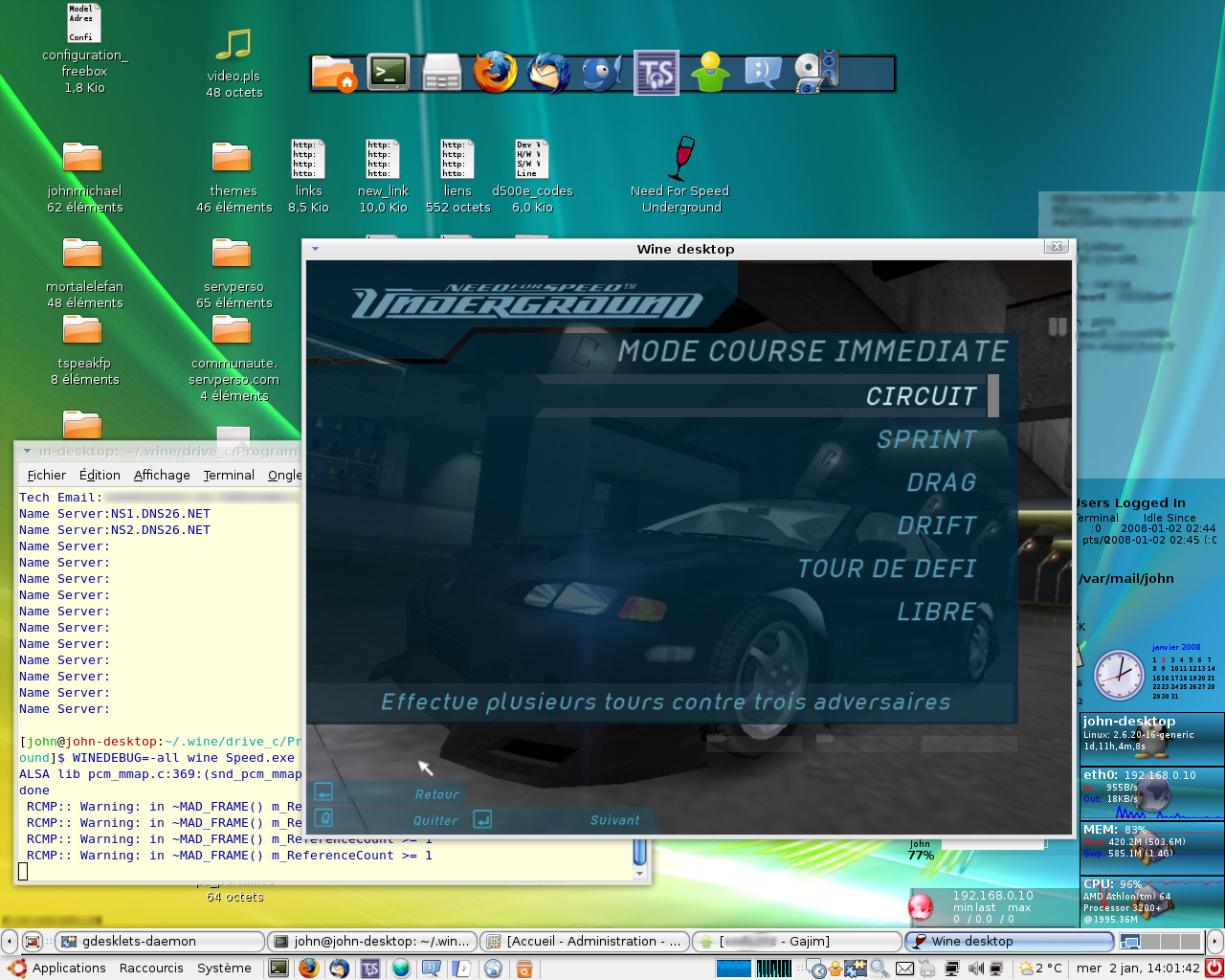Image resolution: width=1225 pixels, height=980 pixels.
Task: Open the Need For Speed Underground wine shortcut
Action: (x=680, y=174)
